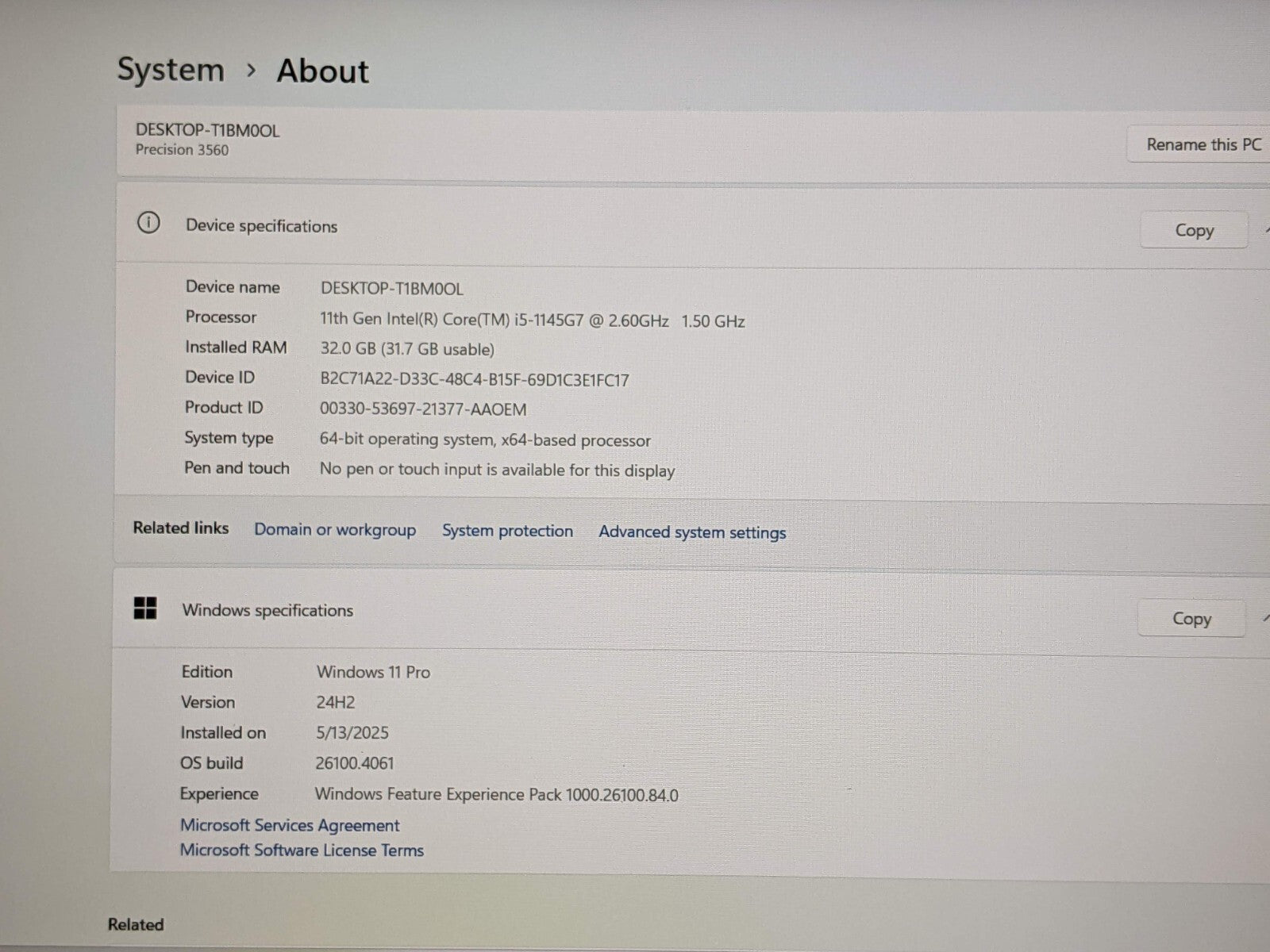Copy the Device specifications
The width and height of the screenshot is (1270, 952).
click(1193, 230)
